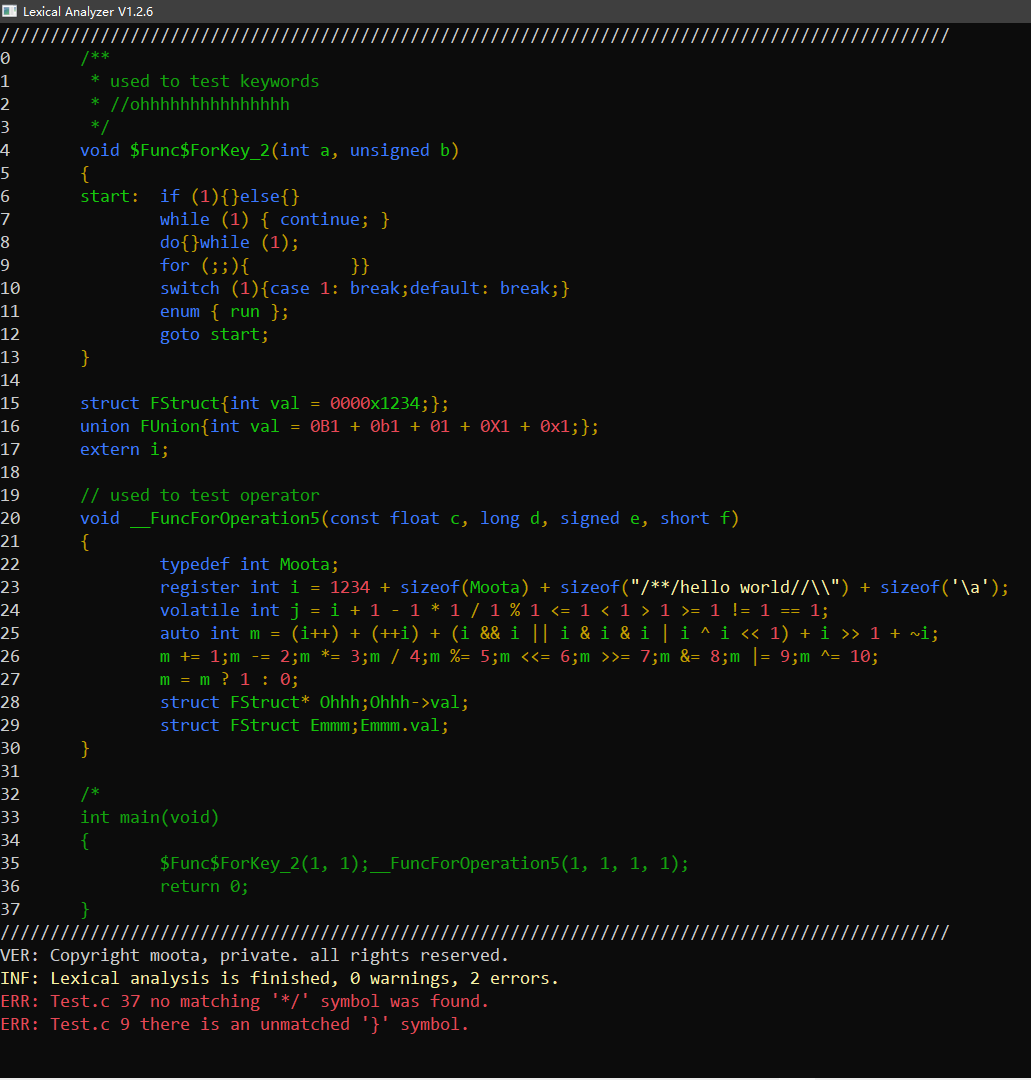The width and height of the screenshot is (1031, 1080).
Task: Click the 'FStruct' identifier on line 15
Action: click(x=185, y=403)
